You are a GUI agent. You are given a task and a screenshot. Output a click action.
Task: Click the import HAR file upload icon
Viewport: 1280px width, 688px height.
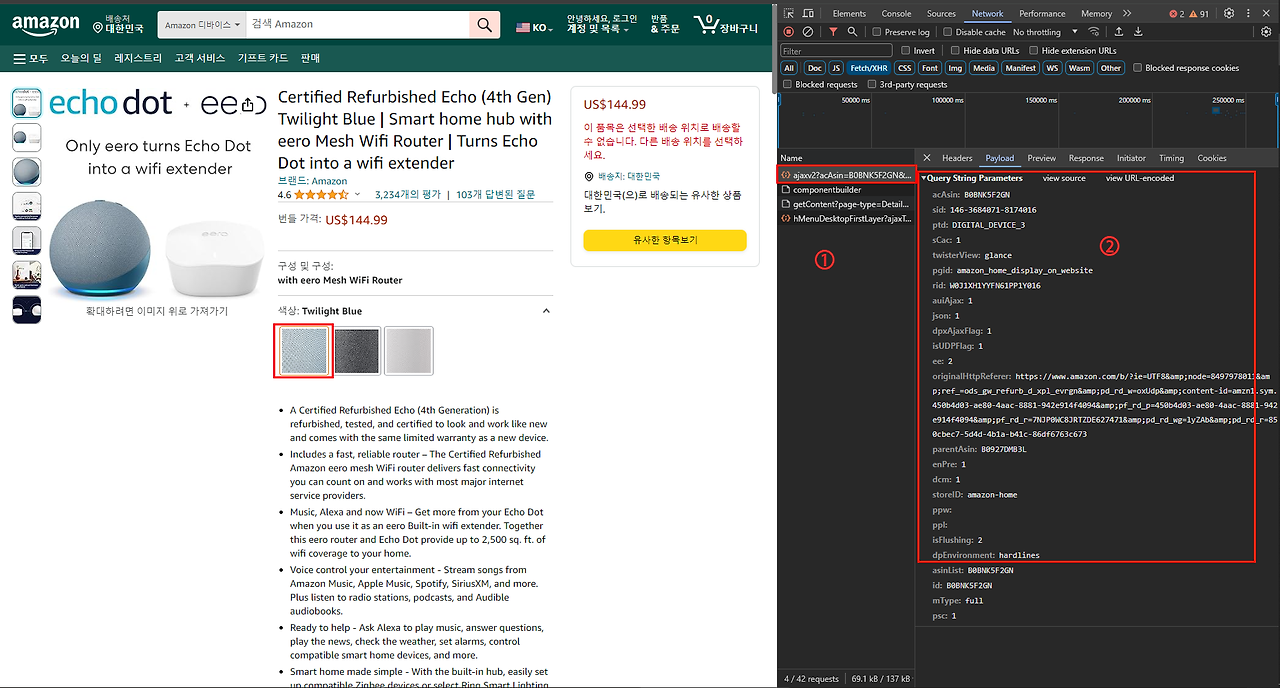[x=1118, y=32]
